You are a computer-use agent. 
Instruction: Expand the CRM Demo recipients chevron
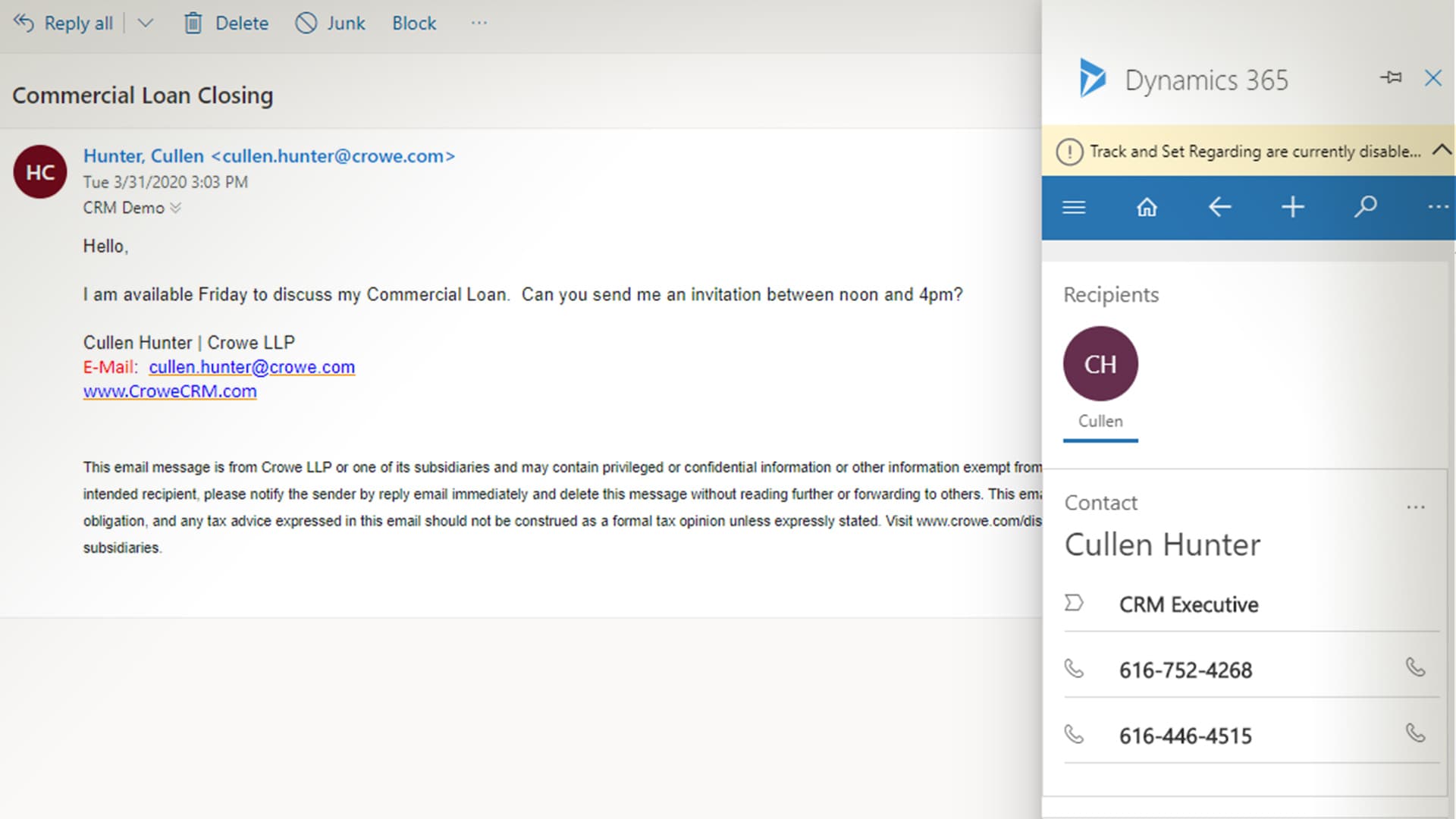coord(176,208)
